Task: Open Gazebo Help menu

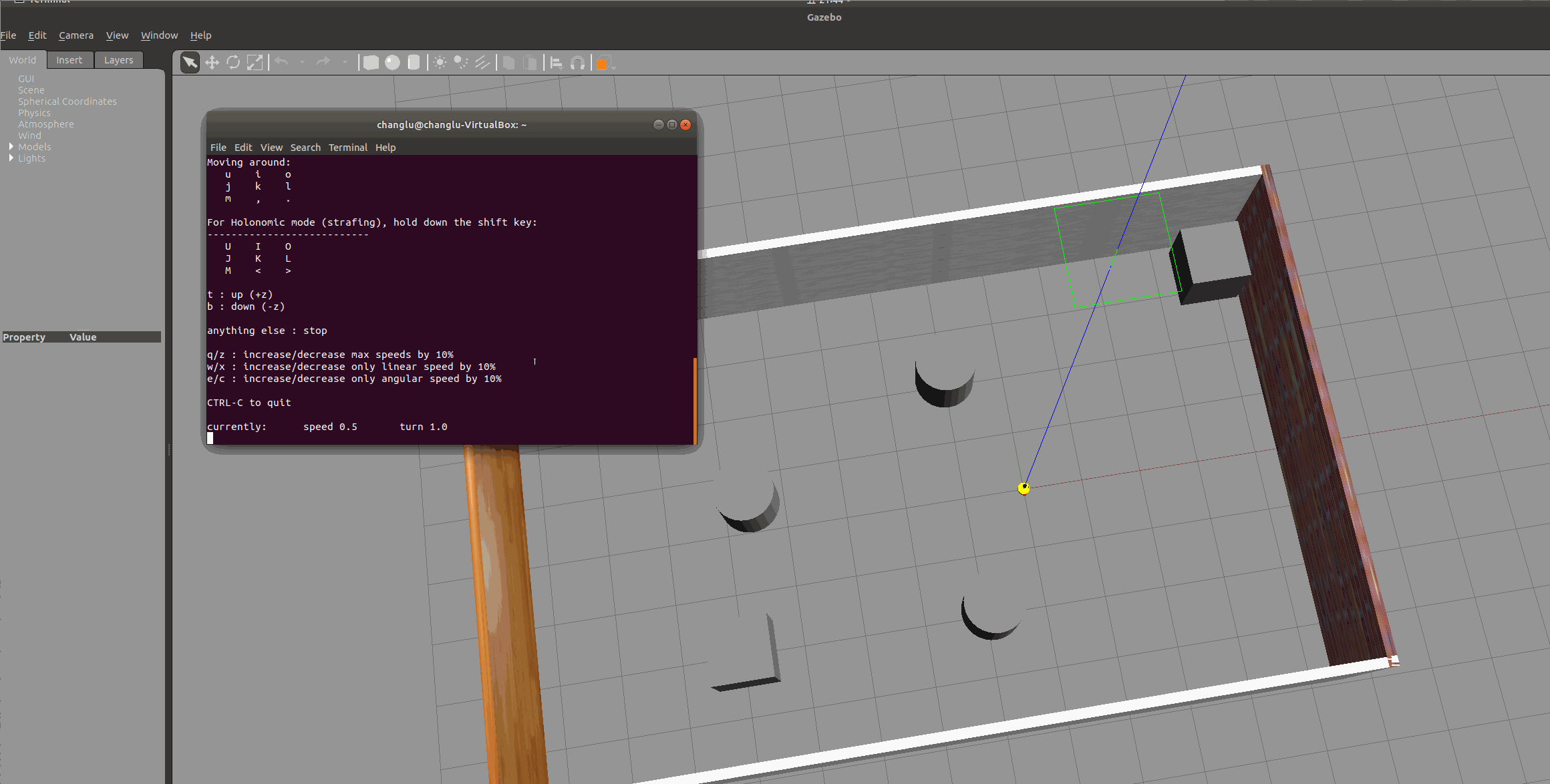Action: pyautogui.click(x=200, y=35)
